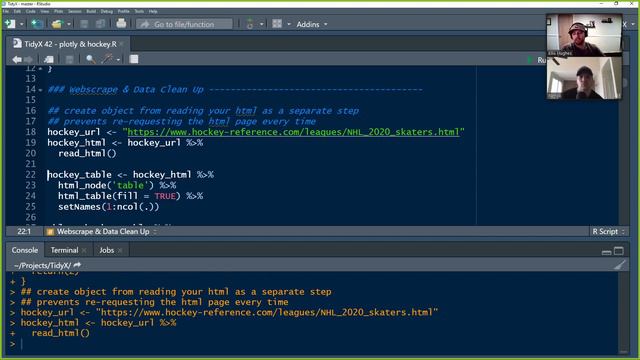
Task: Click the Show in new window icon
Action: (49, 60)
